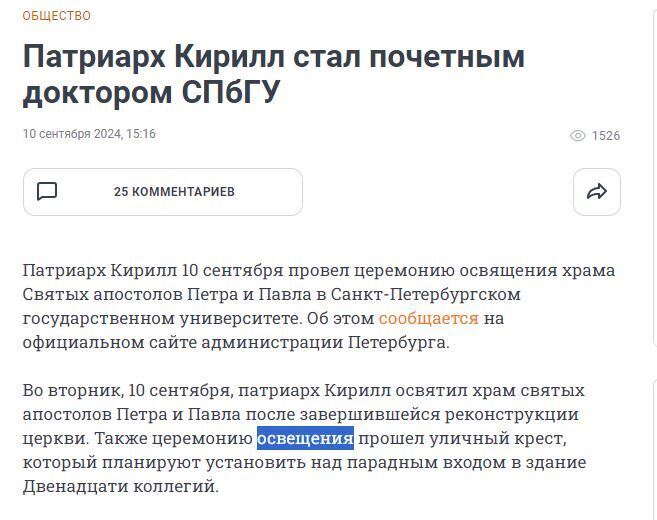Open the 25 КОММЕНТАРИЕВ button

click(174, 192)
